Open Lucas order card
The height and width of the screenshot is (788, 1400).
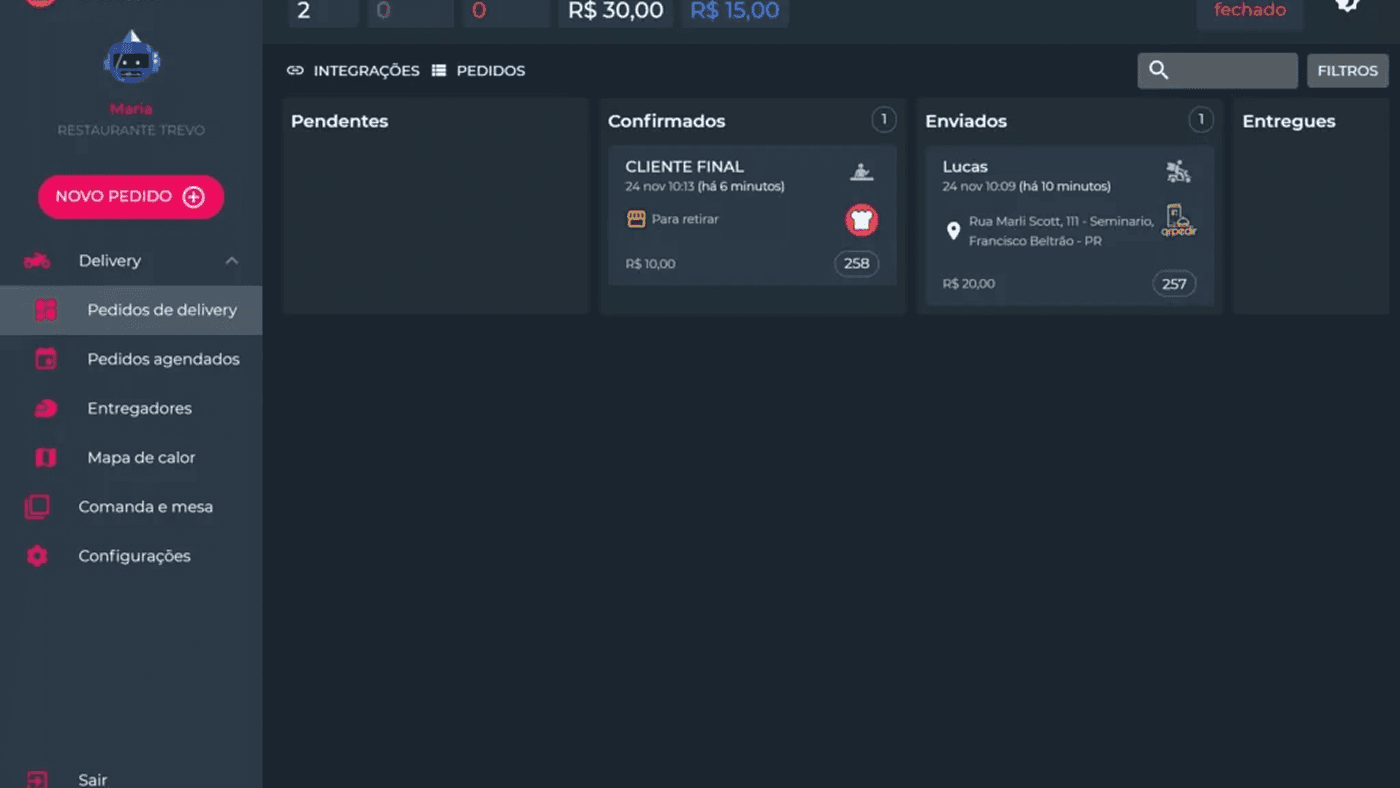click(1069, 226)
